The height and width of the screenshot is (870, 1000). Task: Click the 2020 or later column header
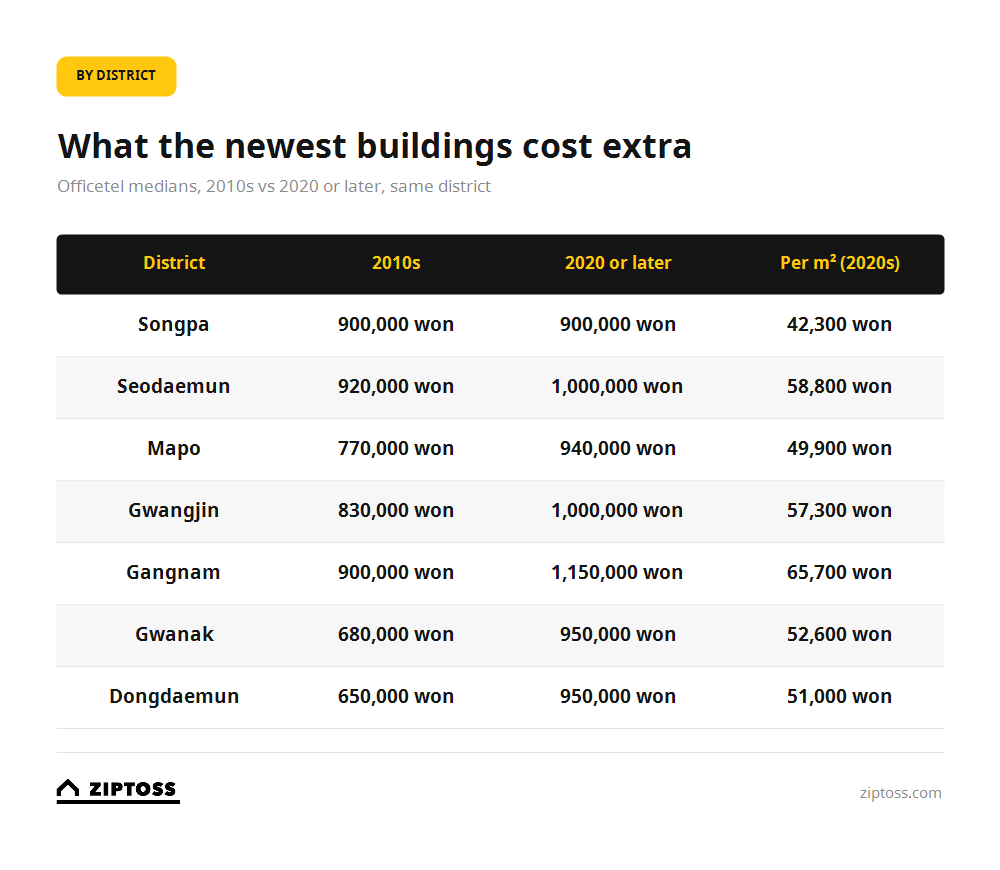click(618, 263)
